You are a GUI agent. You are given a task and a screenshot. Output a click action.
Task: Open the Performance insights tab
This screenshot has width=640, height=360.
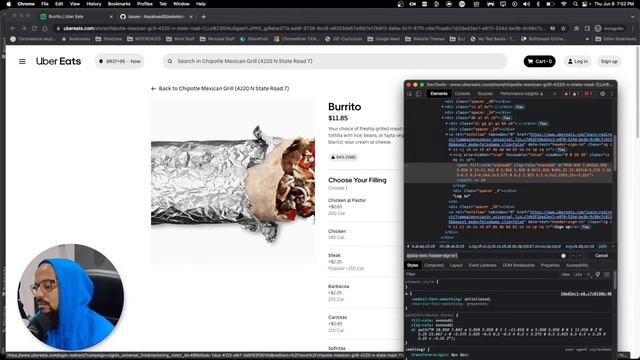(522, 94)
